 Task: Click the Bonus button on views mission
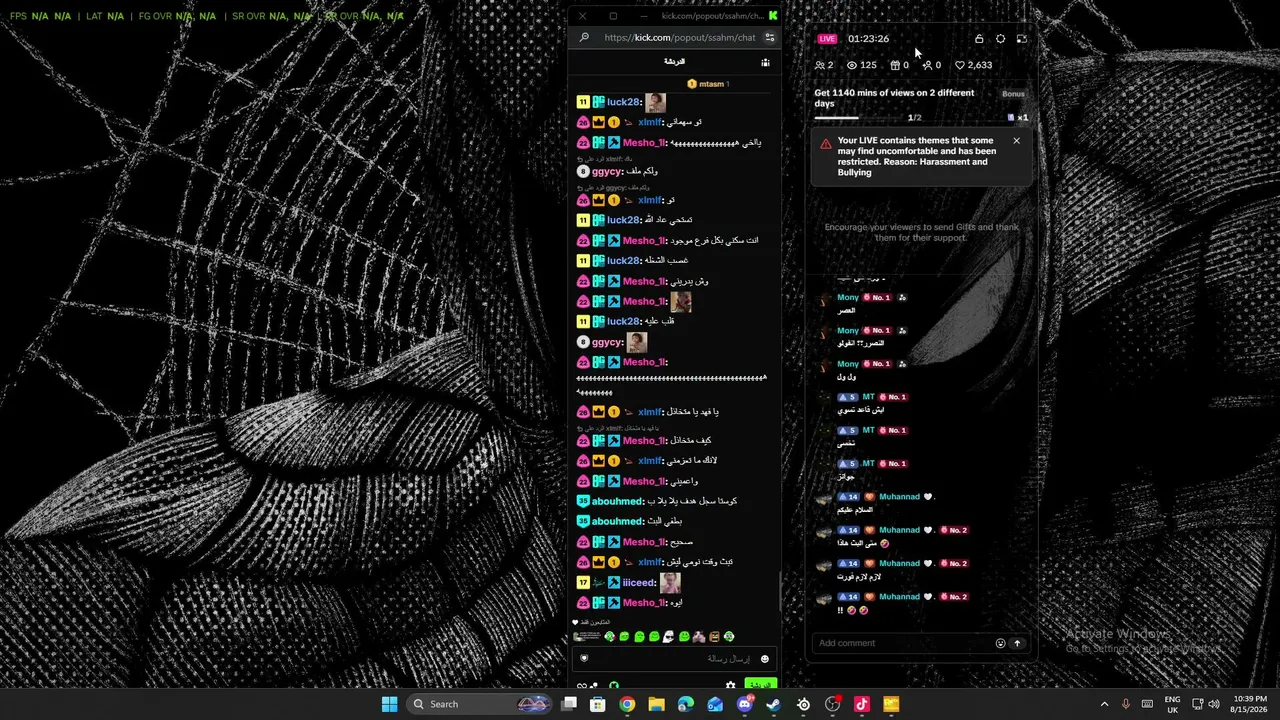tap(1013, 94)
